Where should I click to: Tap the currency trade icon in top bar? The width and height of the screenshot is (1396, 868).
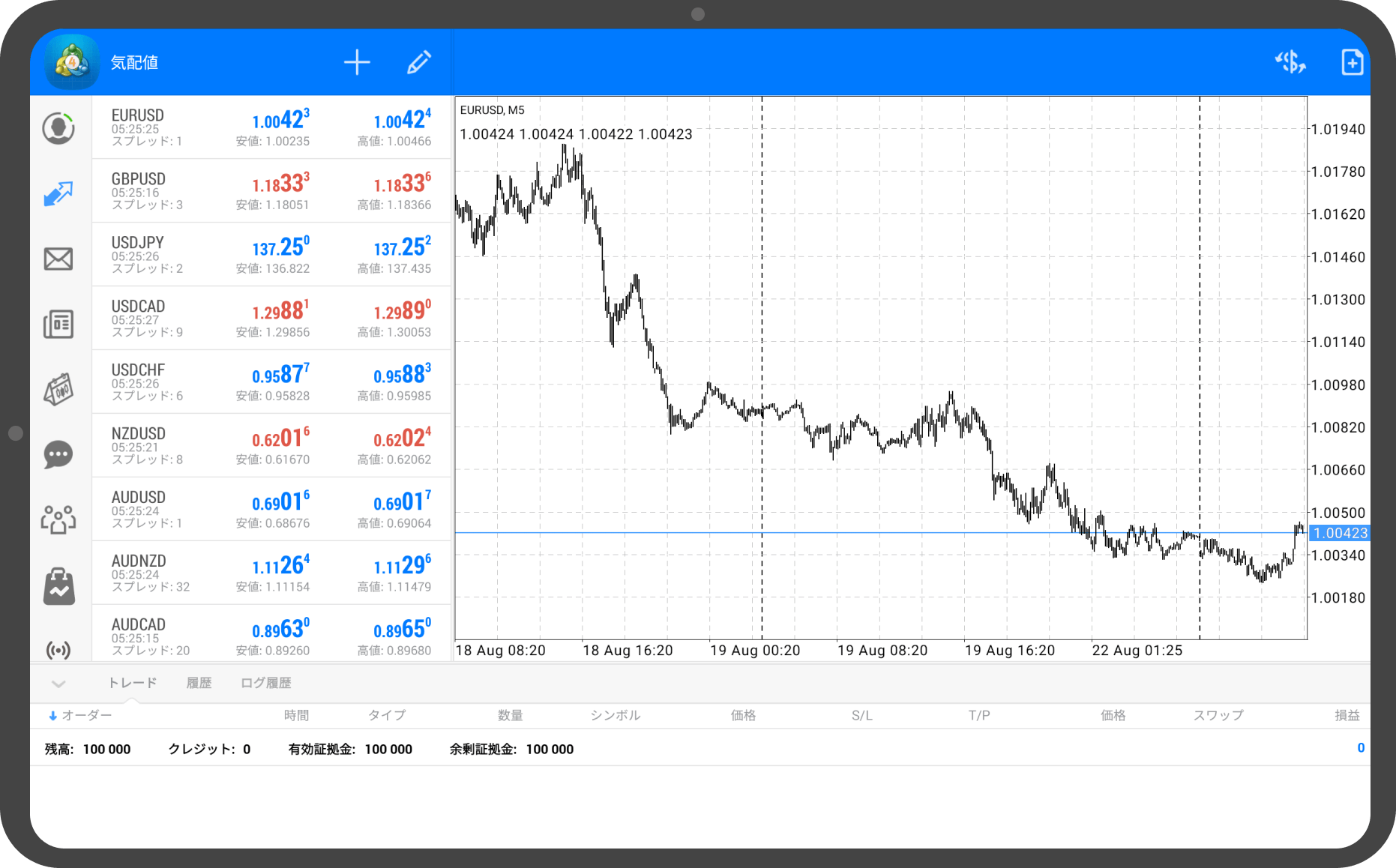tap(1290, 63)
